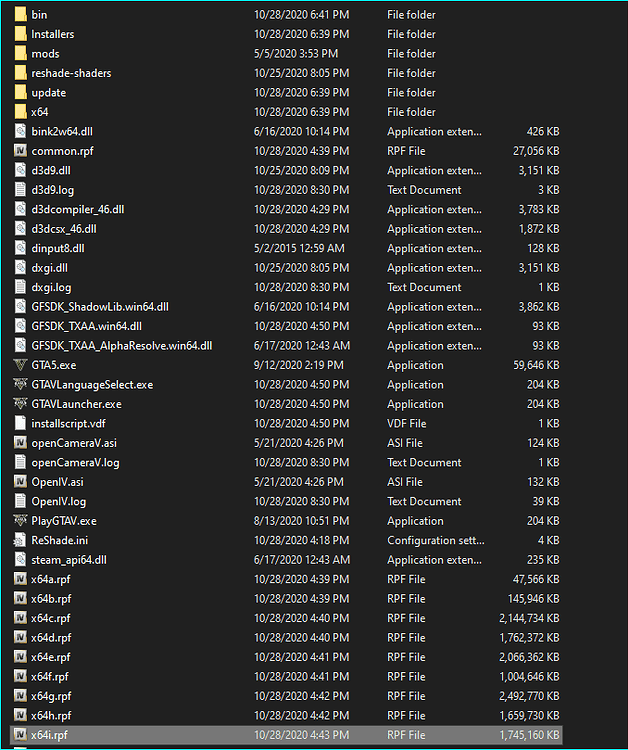
Task: Select the x64e.rpf file icon
Action: (20, 657)
